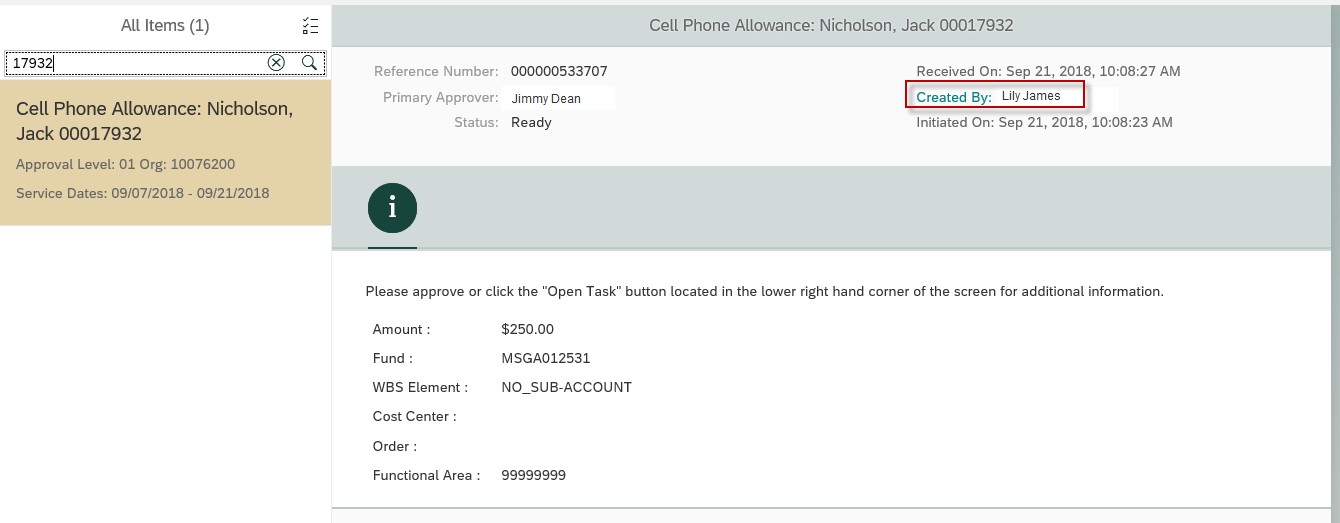Image resolution: width=1340 pixels, height=523 pixels.
Task: Click the All Items (1) header
Action: [165, 26]
